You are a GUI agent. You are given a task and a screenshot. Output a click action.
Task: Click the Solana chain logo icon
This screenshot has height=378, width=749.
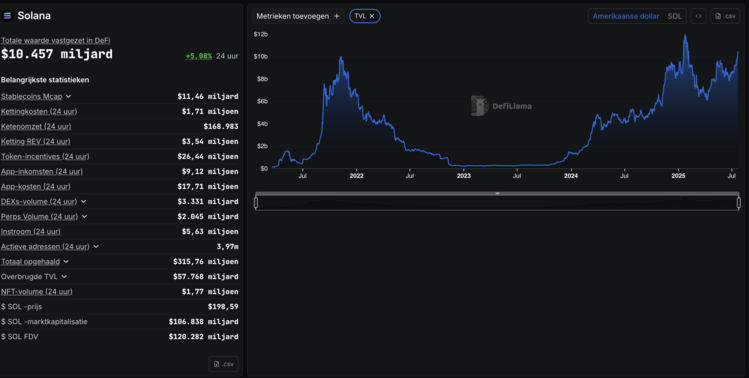point(7,16)
